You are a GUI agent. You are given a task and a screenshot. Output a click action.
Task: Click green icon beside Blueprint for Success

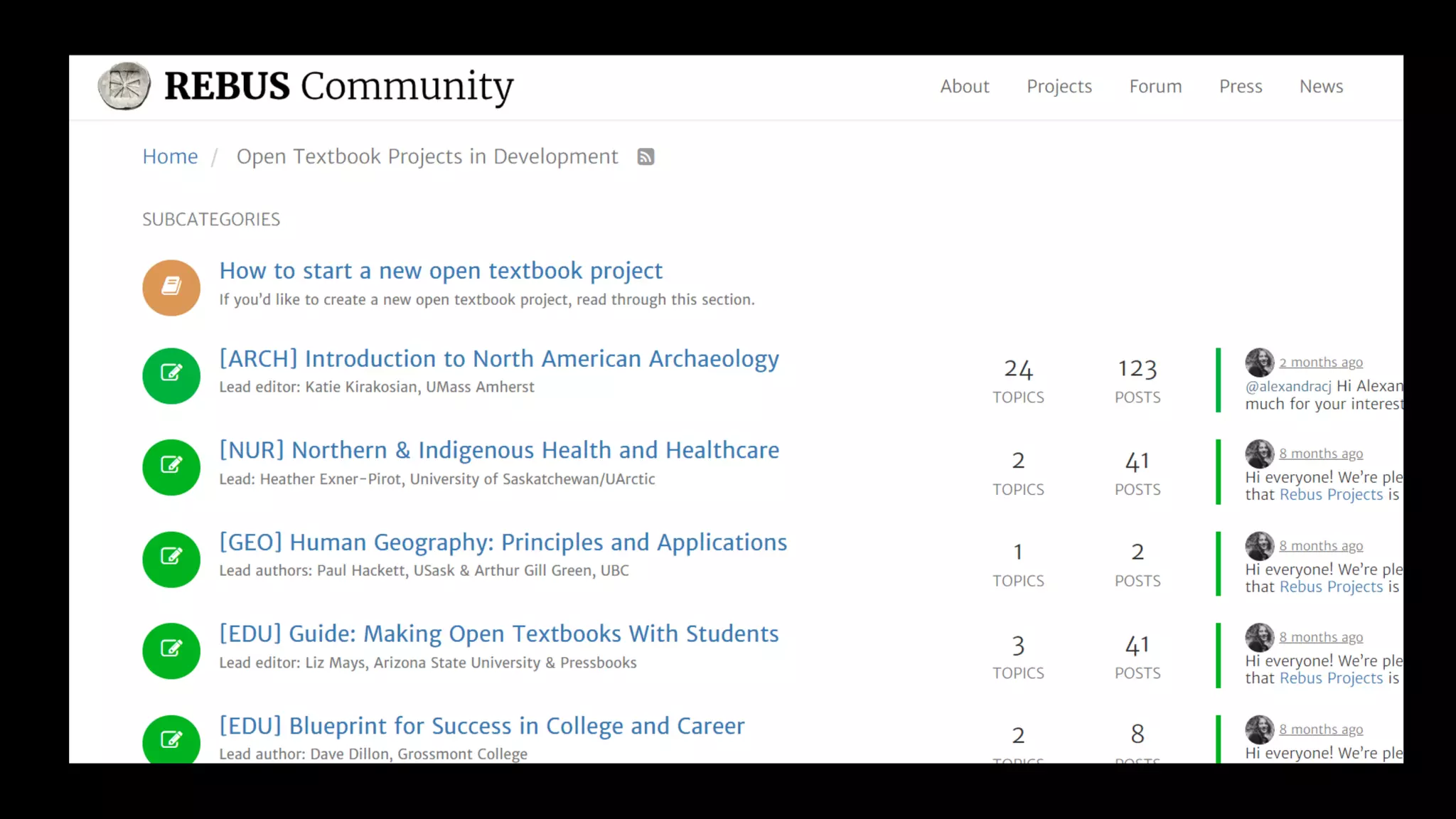point(171,739)
